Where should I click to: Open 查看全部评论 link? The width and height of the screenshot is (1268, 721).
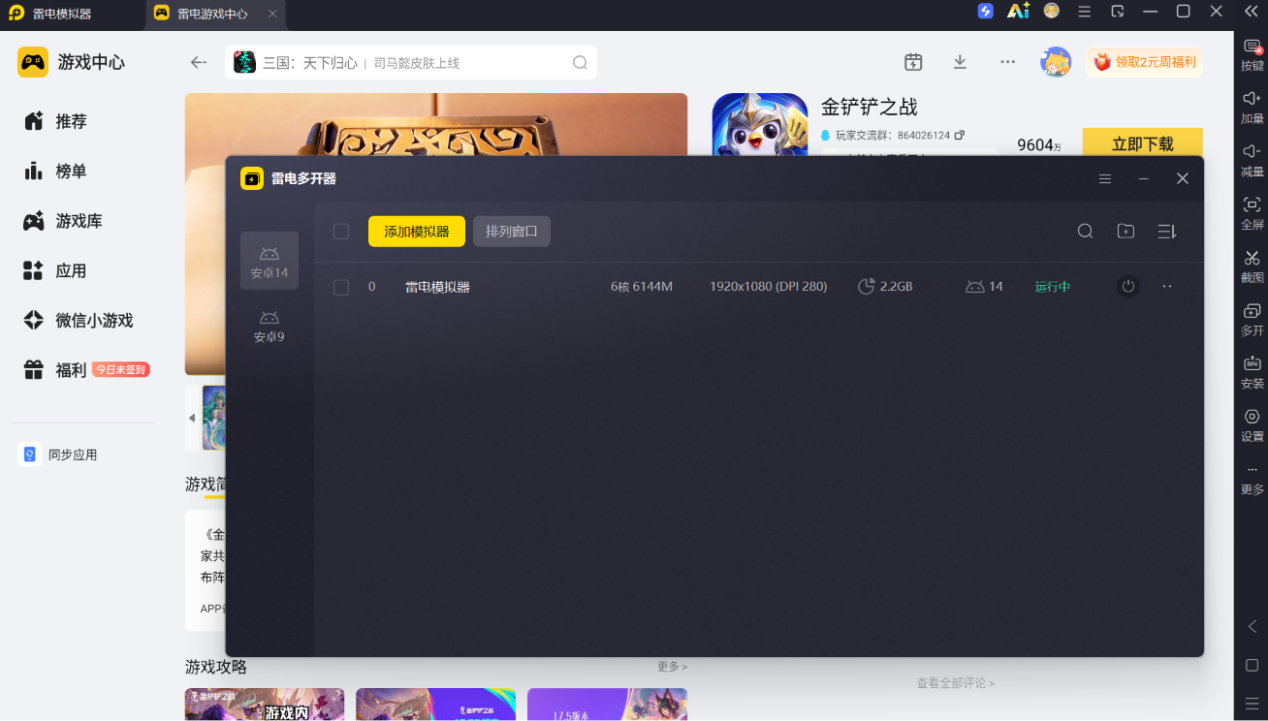coord(955,683)
